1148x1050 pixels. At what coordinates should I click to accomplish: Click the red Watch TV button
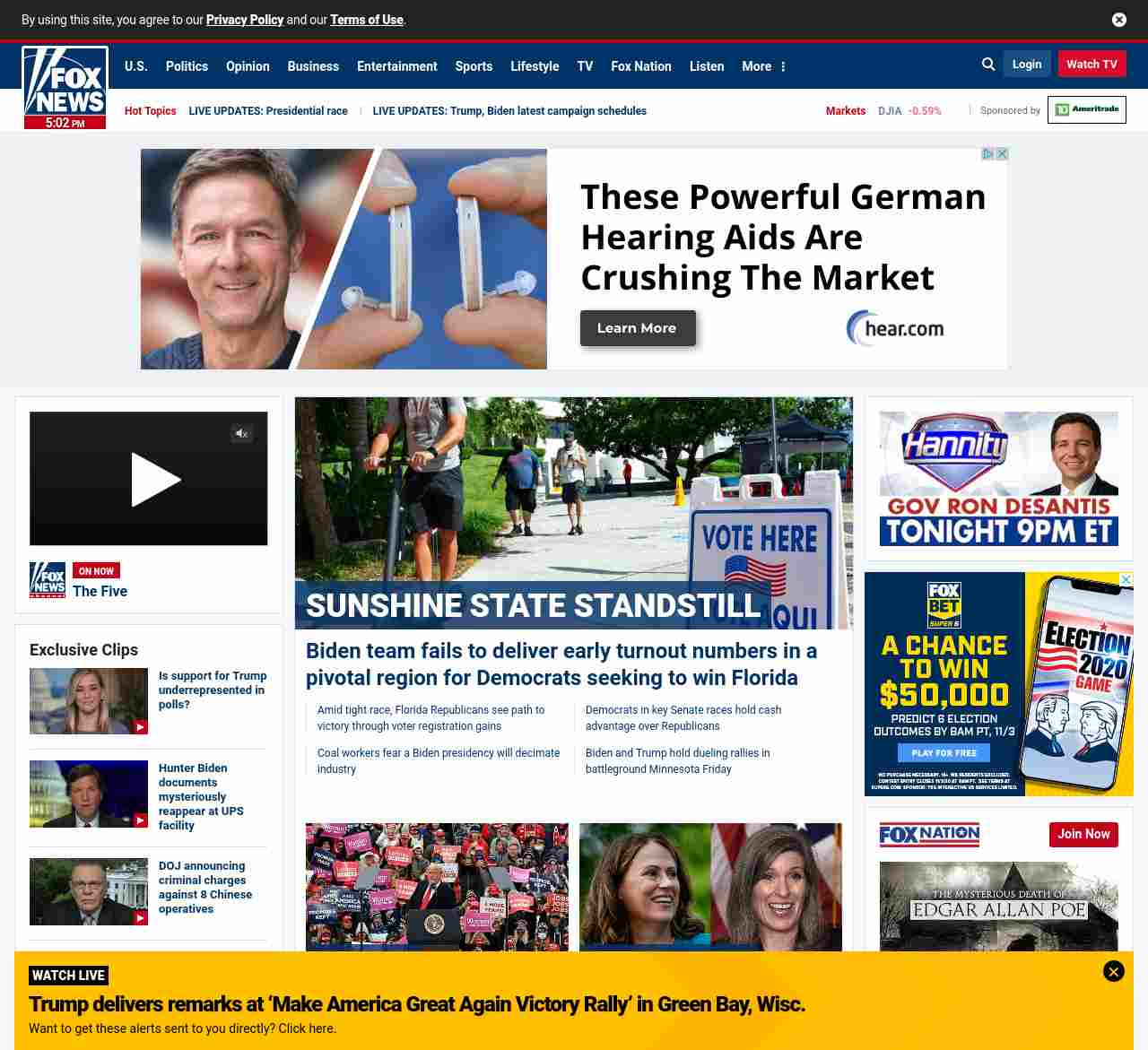click(x=1091, y=65)
